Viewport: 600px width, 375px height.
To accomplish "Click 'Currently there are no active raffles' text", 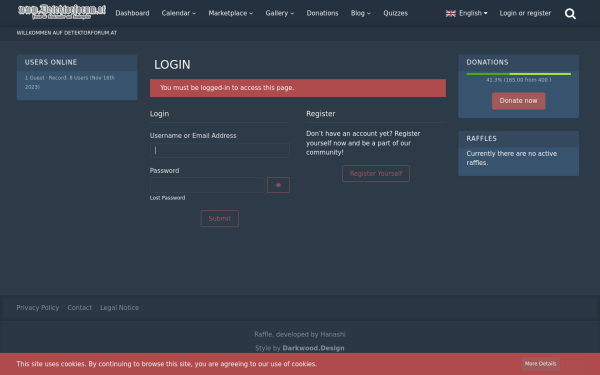I will (512, 158).
